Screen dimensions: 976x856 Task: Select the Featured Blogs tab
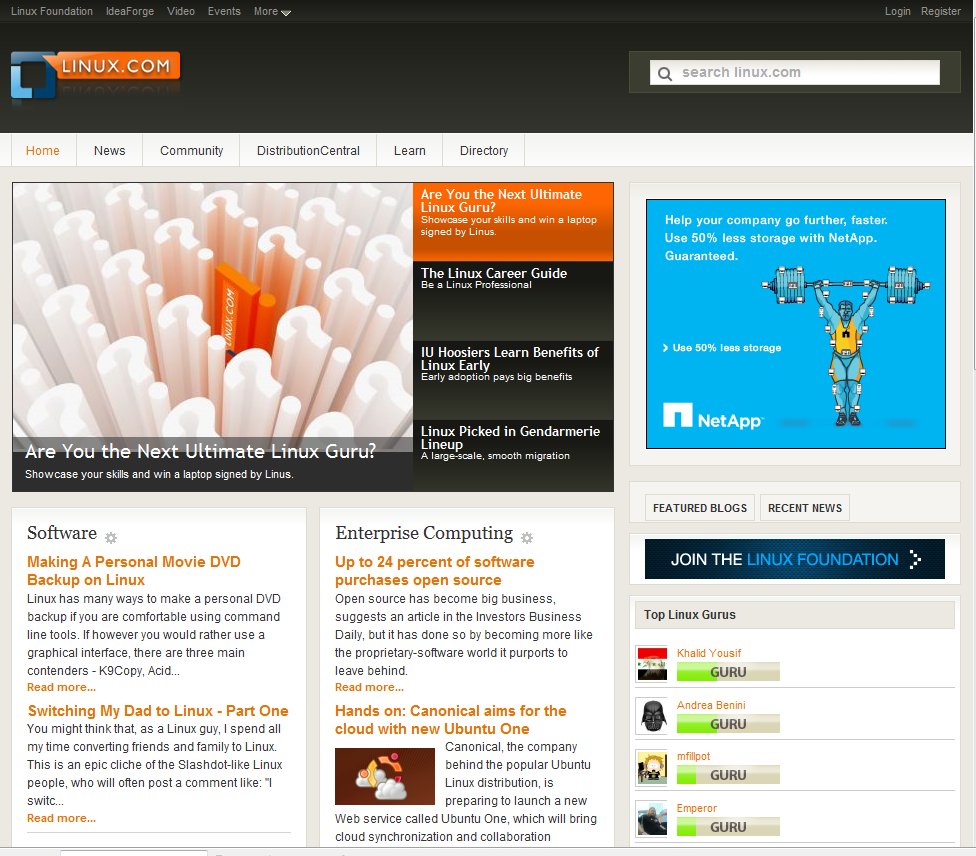pyautogui.click(x=700, y=508)
